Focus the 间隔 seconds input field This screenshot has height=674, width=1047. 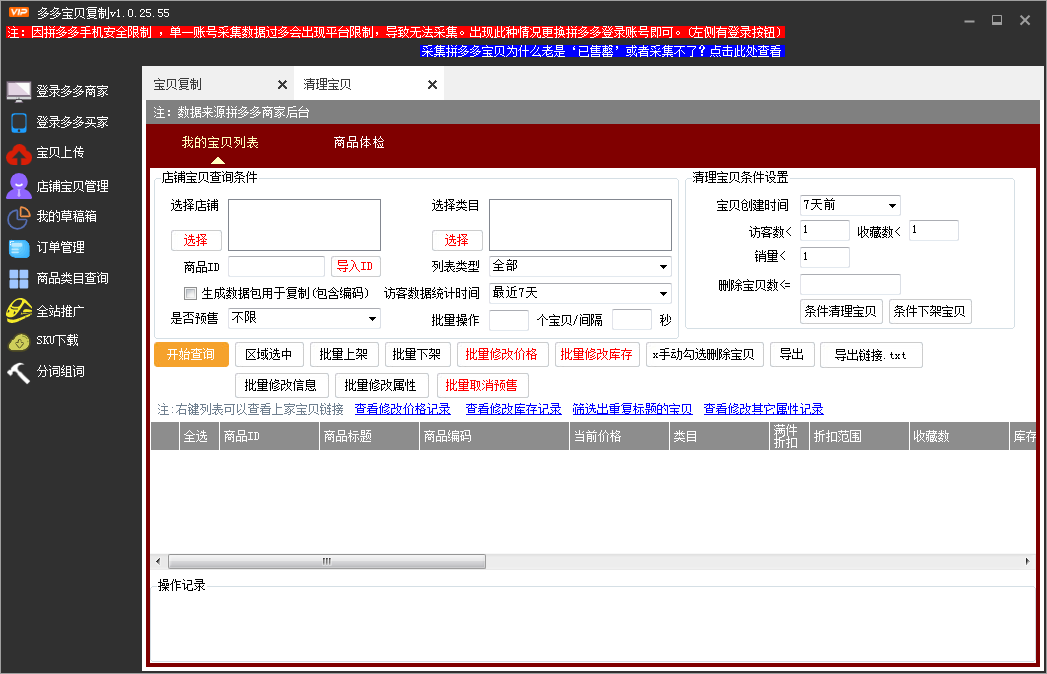click(632, 320)
